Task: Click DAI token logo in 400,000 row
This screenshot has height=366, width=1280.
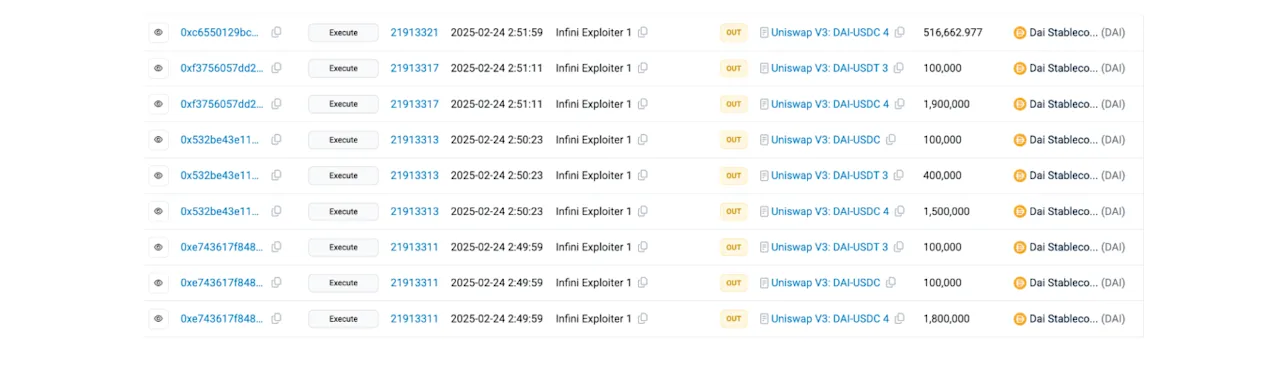Action: [x=1020, y=175]
